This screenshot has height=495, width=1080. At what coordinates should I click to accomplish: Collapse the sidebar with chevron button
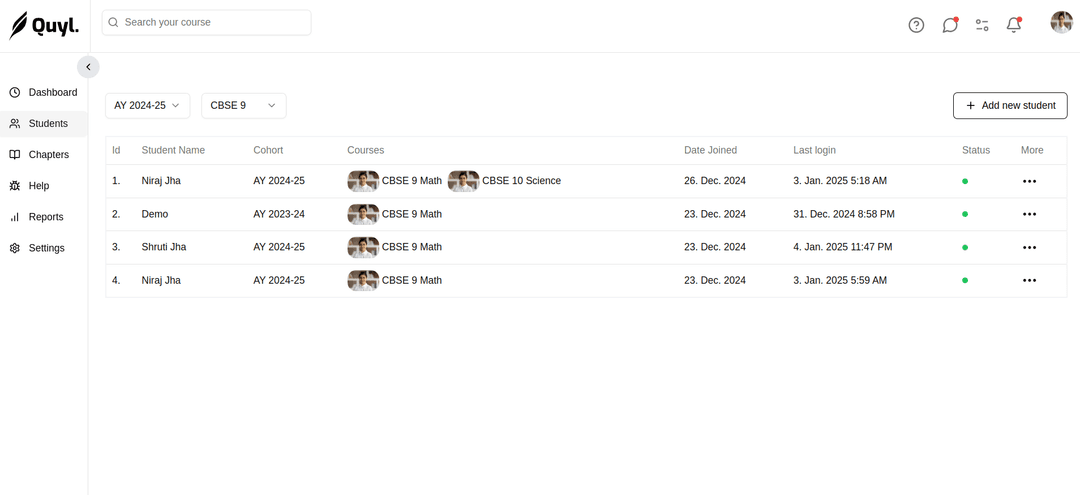click(x=88, y=67)
